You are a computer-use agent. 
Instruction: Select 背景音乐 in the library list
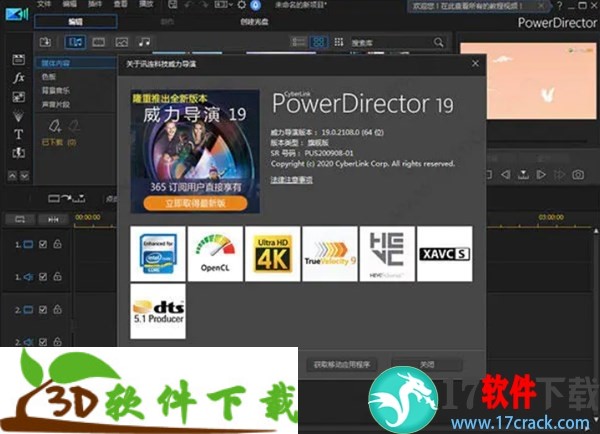[55, 91]
